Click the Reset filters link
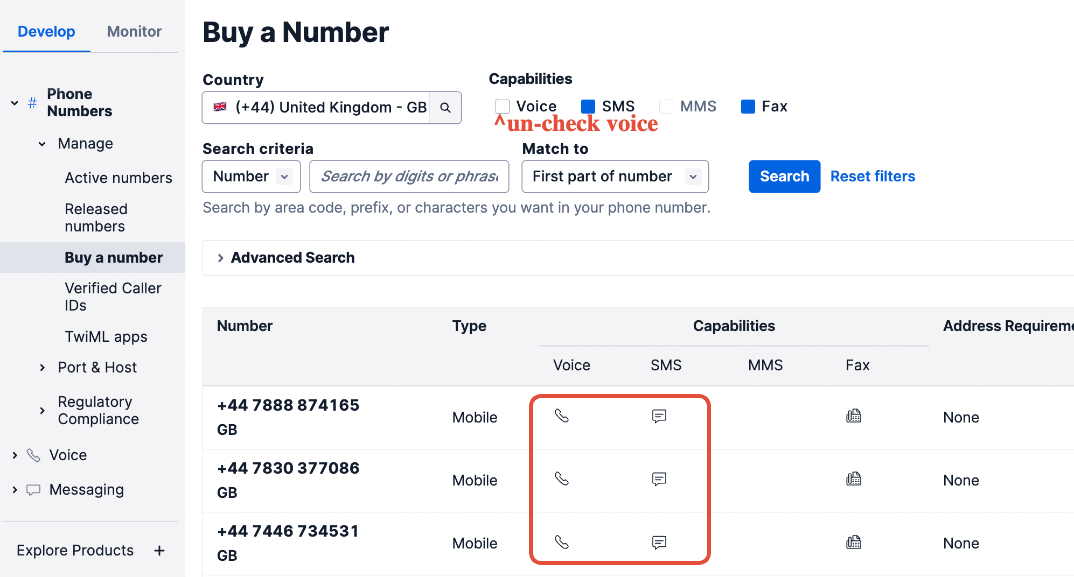The image size is (1074, 577). pos(872,177)
